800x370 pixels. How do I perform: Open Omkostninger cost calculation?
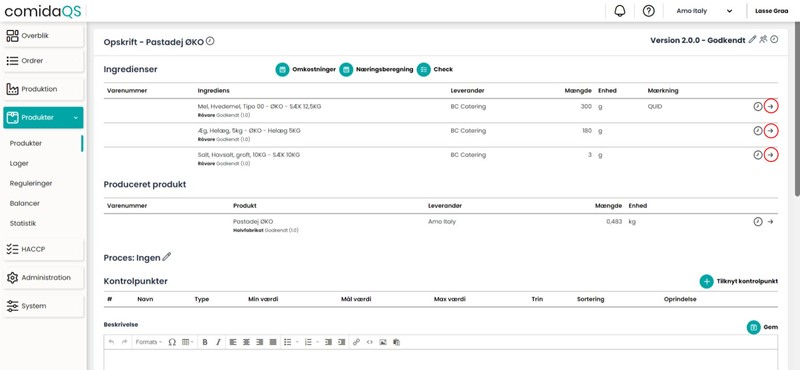282,69
